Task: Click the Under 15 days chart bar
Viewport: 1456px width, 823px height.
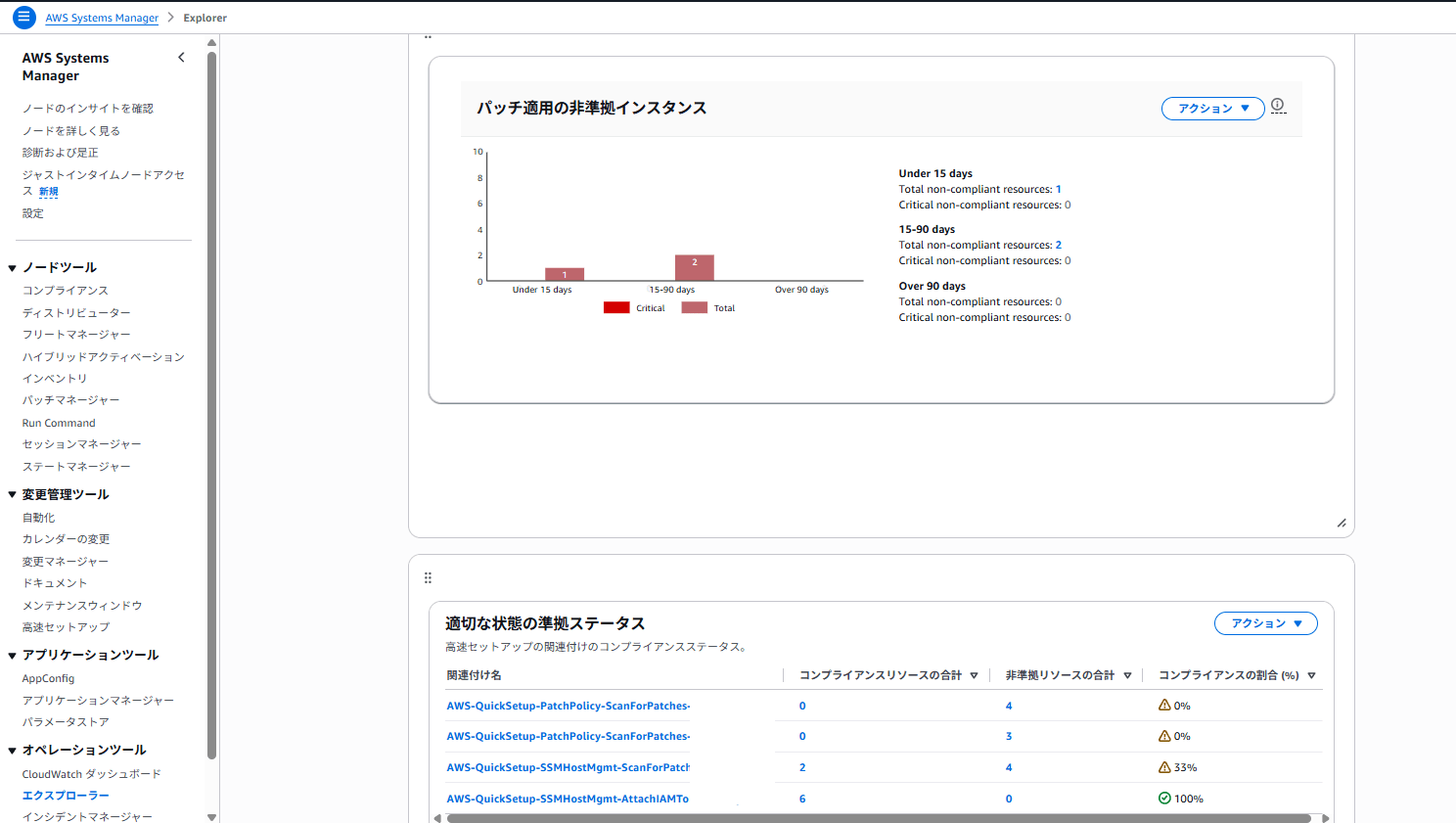Action: (565, 274)
